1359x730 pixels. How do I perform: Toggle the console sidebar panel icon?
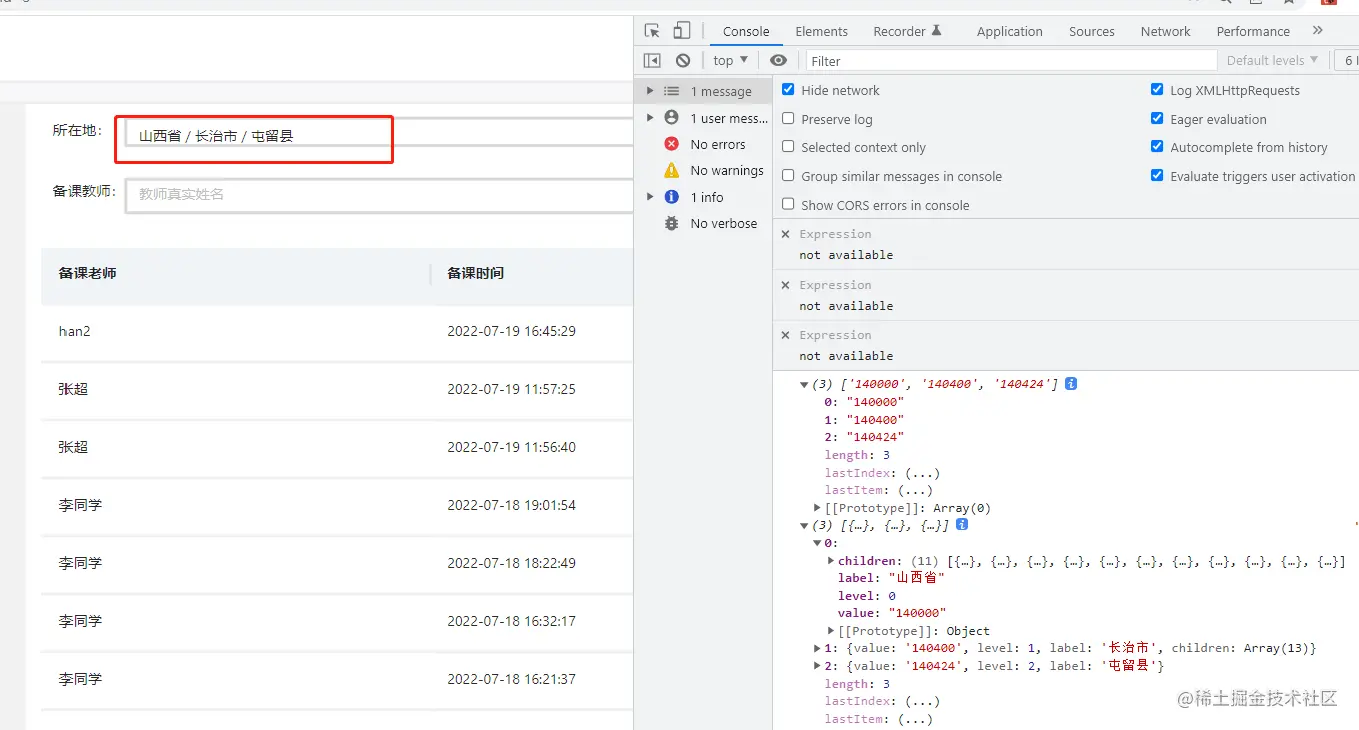click(x=652, y=60)
